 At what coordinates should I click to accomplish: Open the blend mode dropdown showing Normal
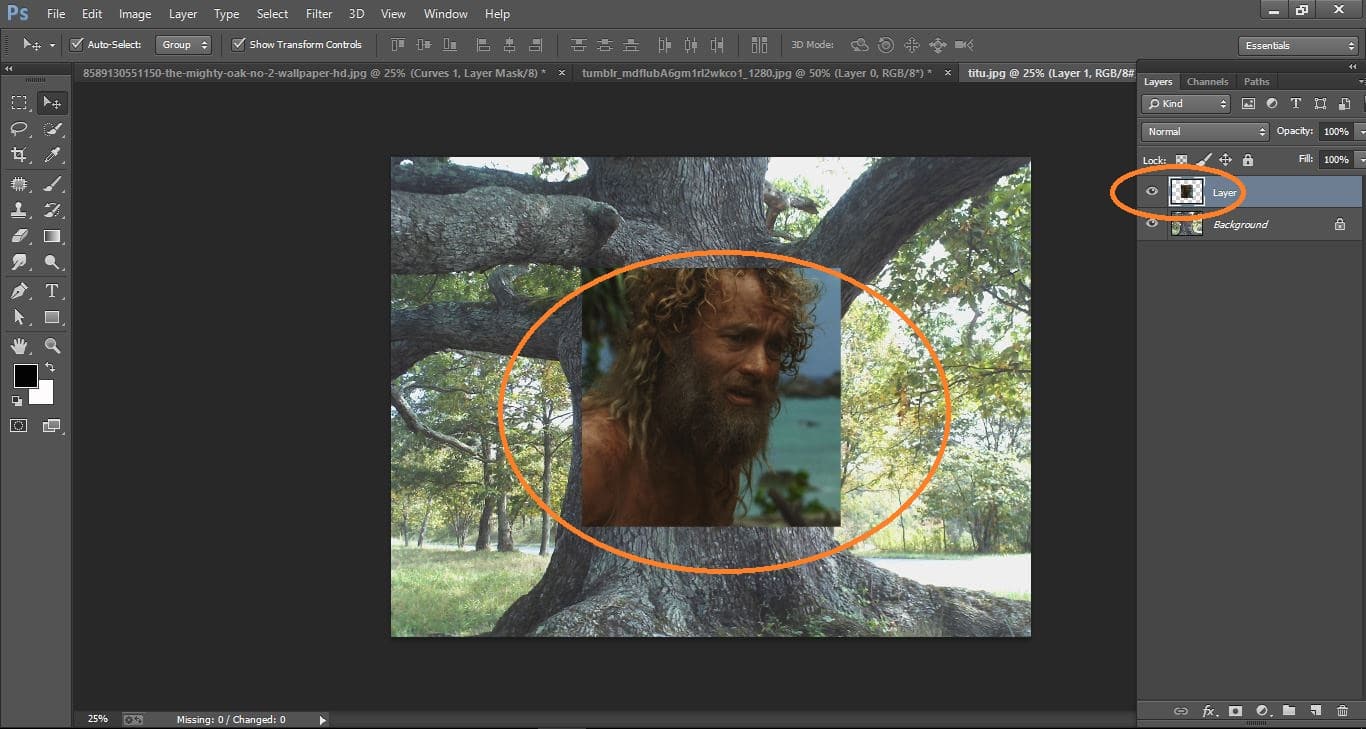(1204, 131)
